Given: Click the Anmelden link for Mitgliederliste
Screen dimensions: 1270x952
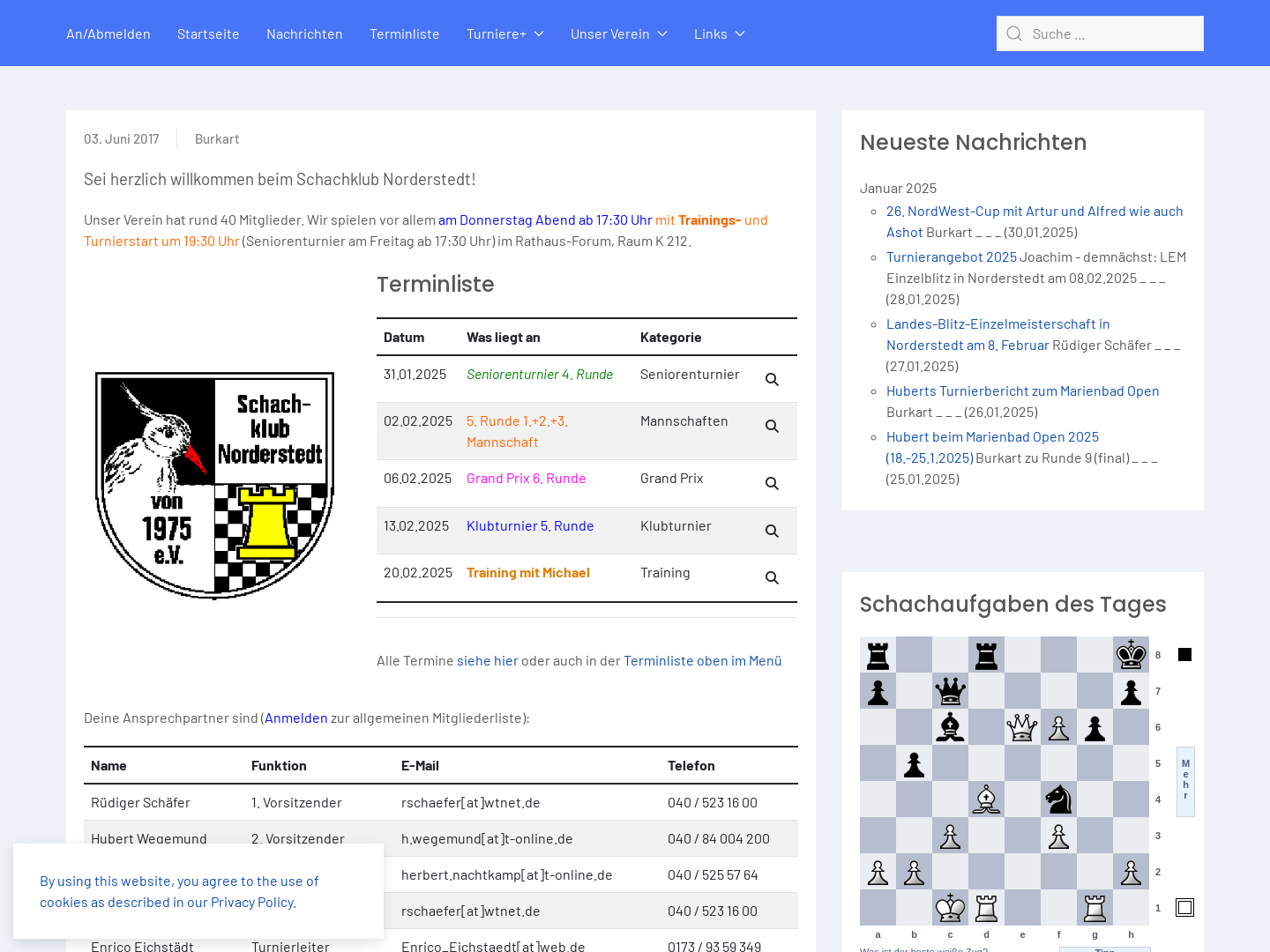Looking at the screenshot, I should (x=296, y=718).
